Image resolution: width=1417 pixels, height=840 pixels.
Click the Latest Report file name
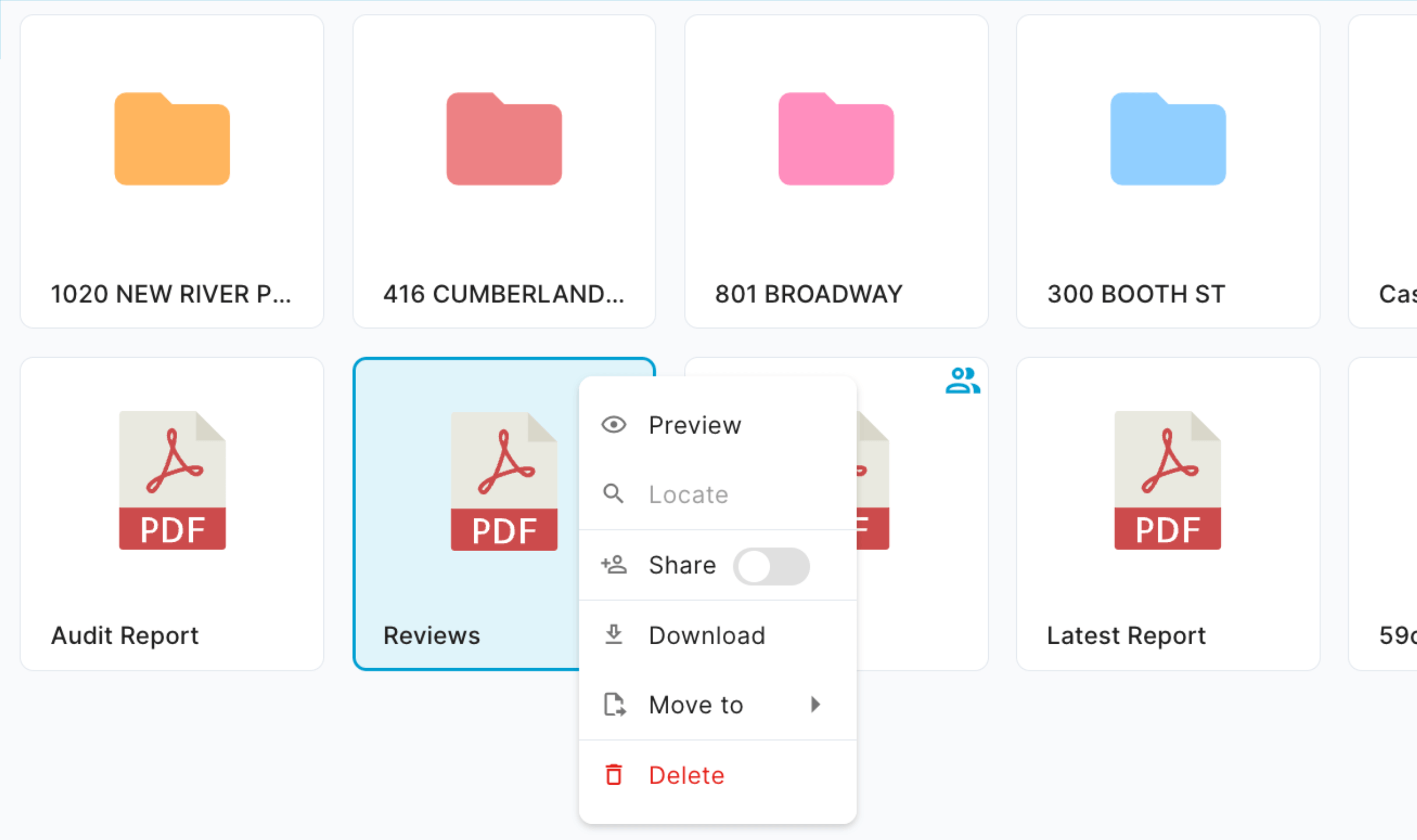click(x=1126, y=636)
